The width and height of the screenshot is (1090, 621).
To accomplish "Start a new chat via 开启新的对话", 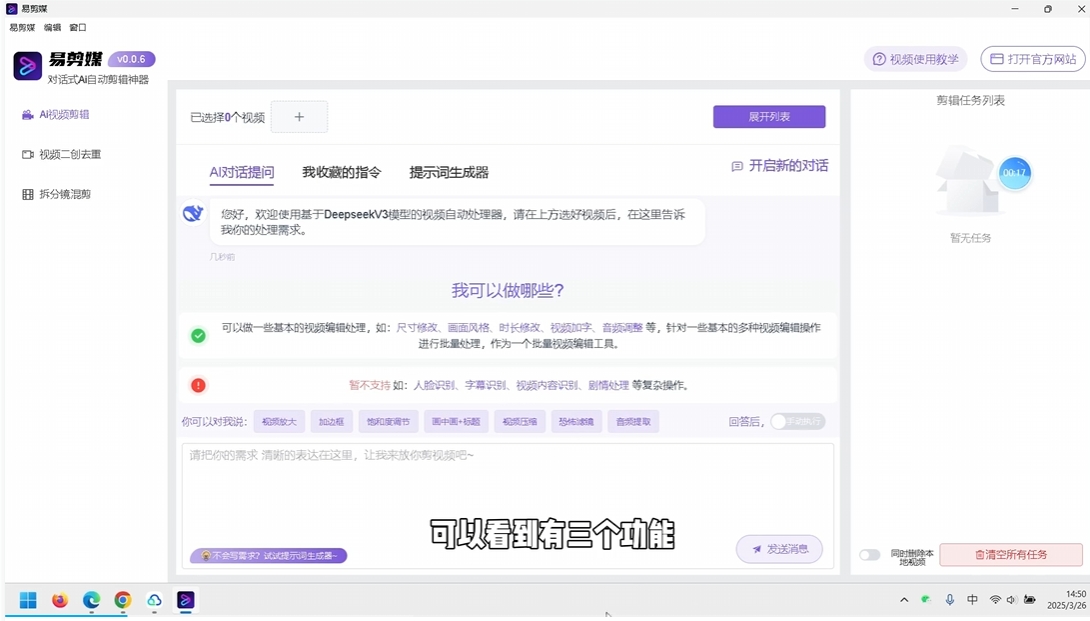I will [x=780, y=166].
